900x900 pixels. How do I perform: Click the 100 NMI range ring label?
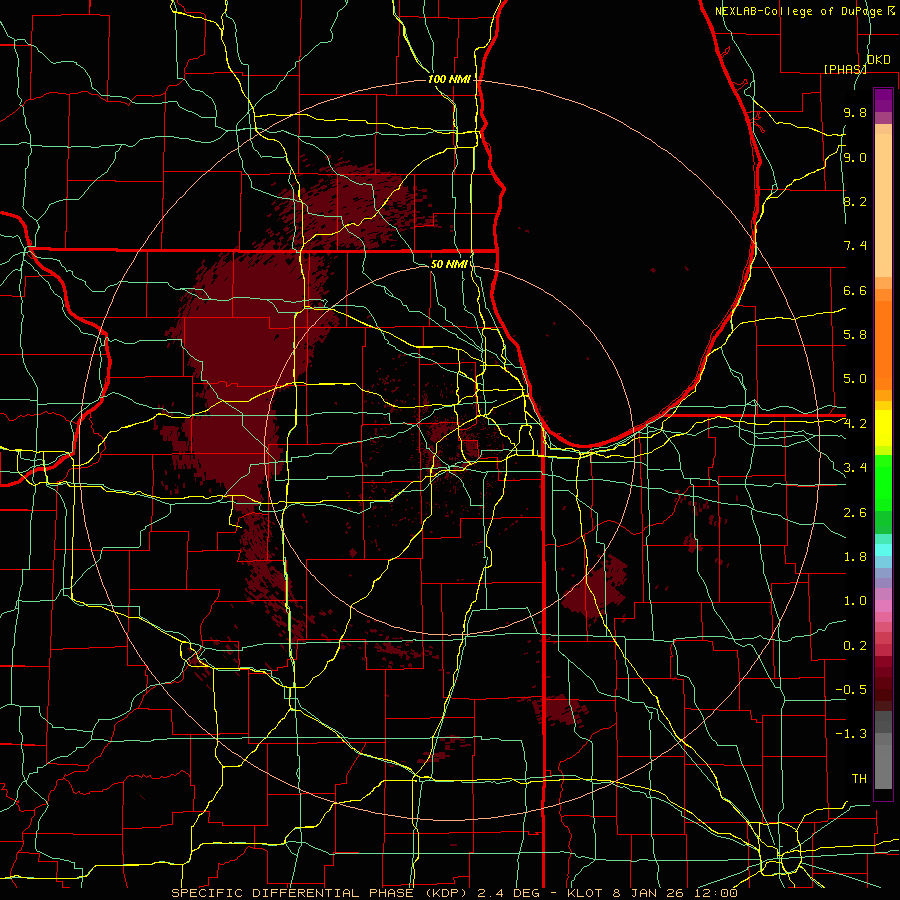[449, 79]
